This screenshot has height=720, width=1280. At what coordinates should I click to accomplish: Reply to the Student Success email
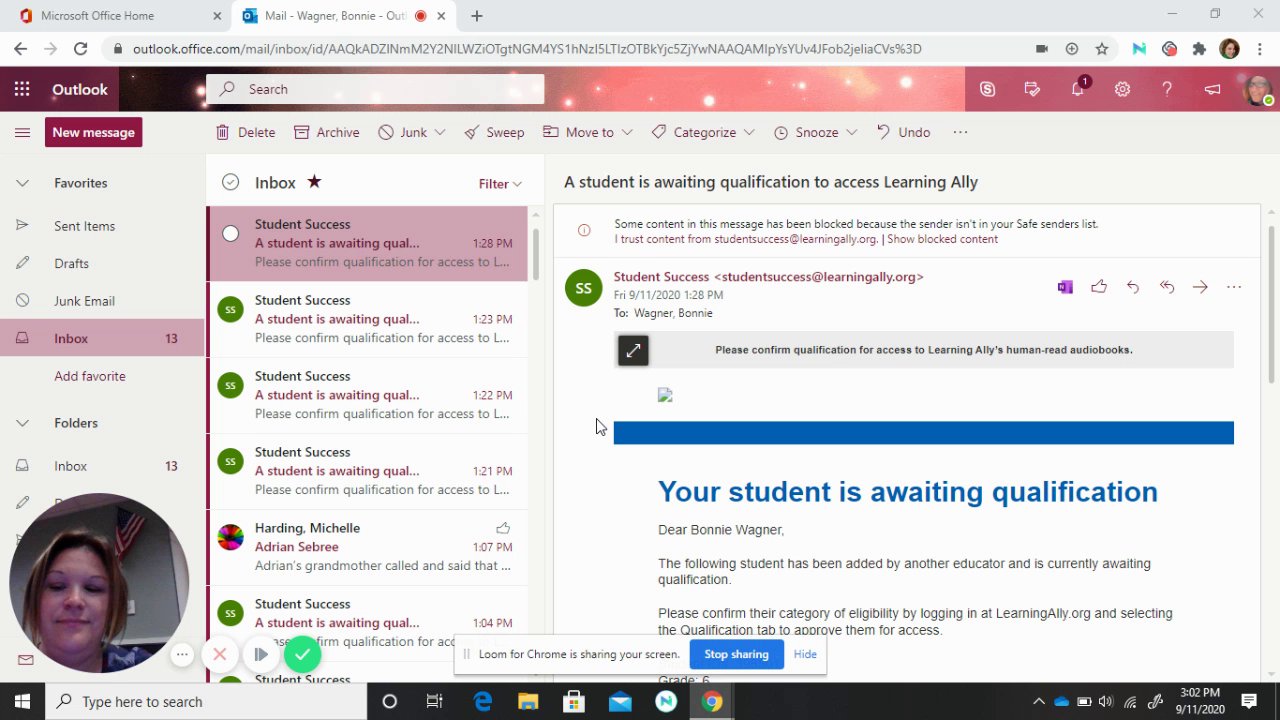coord(1133,287)
